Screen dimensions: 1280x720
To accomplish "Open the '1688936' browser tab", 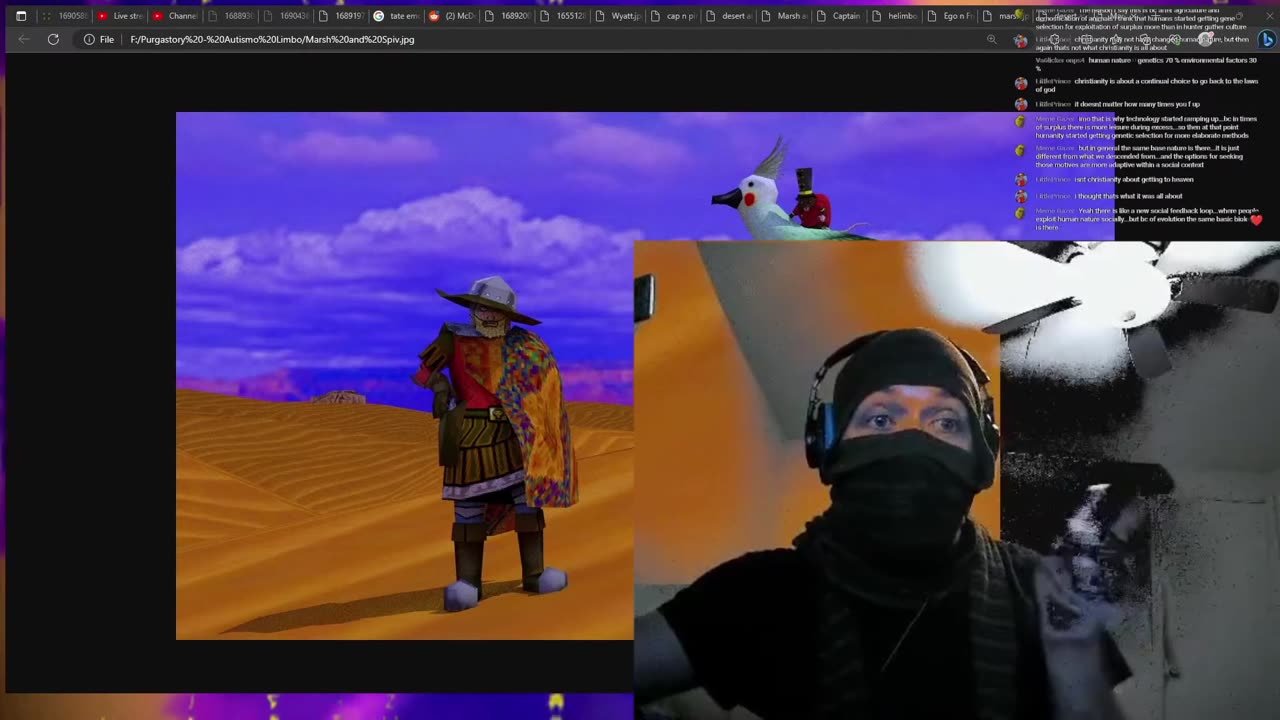I will tap(231, 16).
